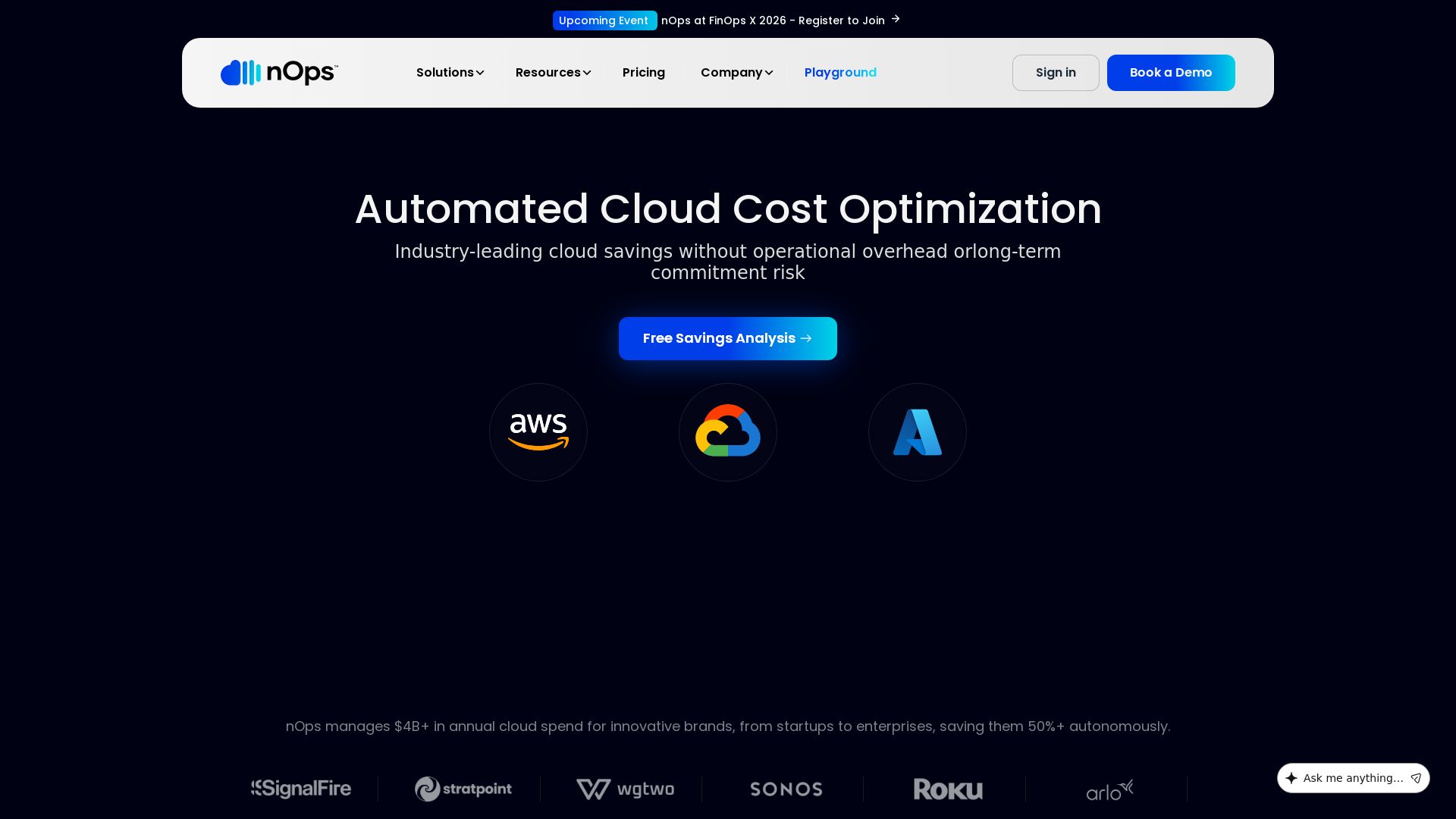Click the send icon in chat widget
1456x819 pixels.
point(1416,778)
